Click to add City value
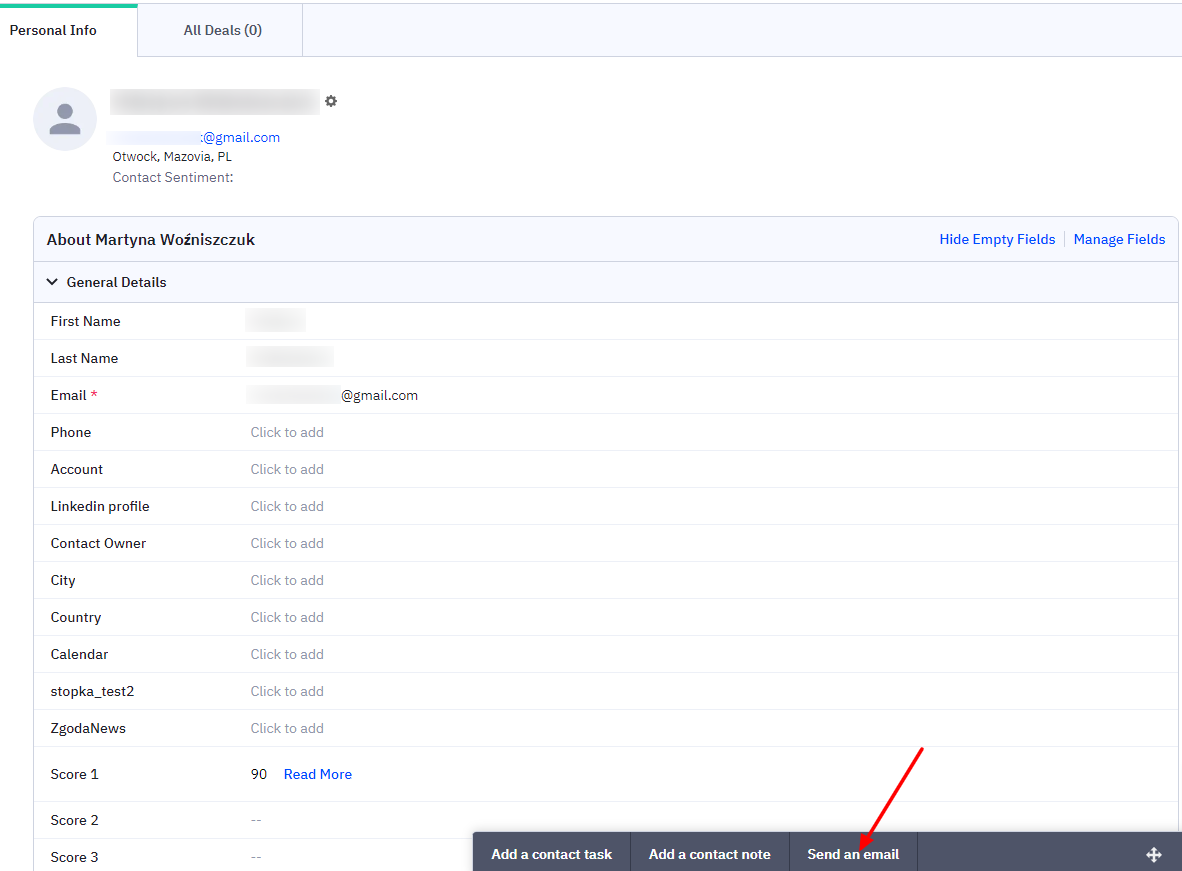The image size is (1182, 871). [x=287, y=580]
